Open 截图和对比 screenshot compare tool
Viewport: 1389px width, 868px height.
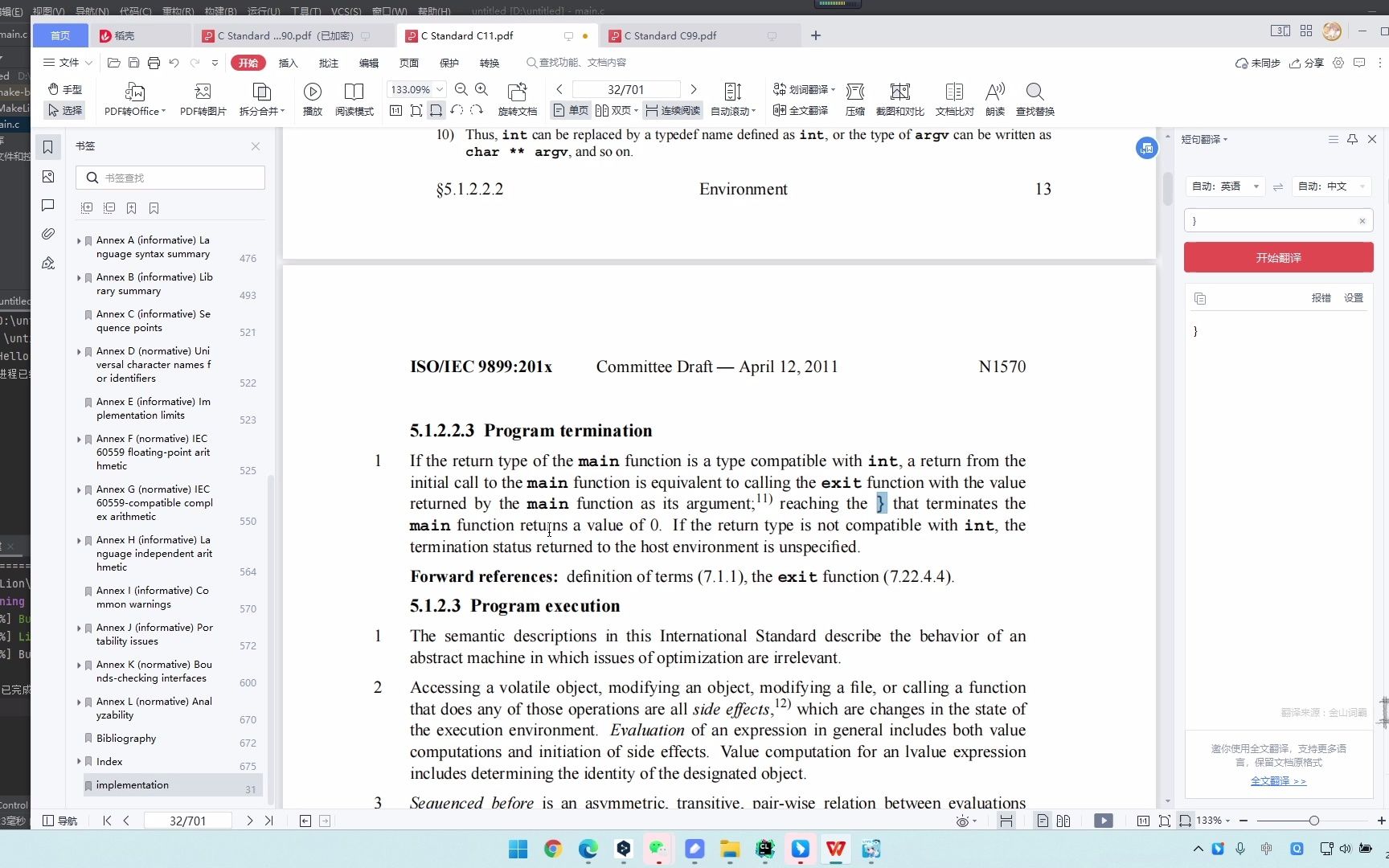click(x=899, y=100)
